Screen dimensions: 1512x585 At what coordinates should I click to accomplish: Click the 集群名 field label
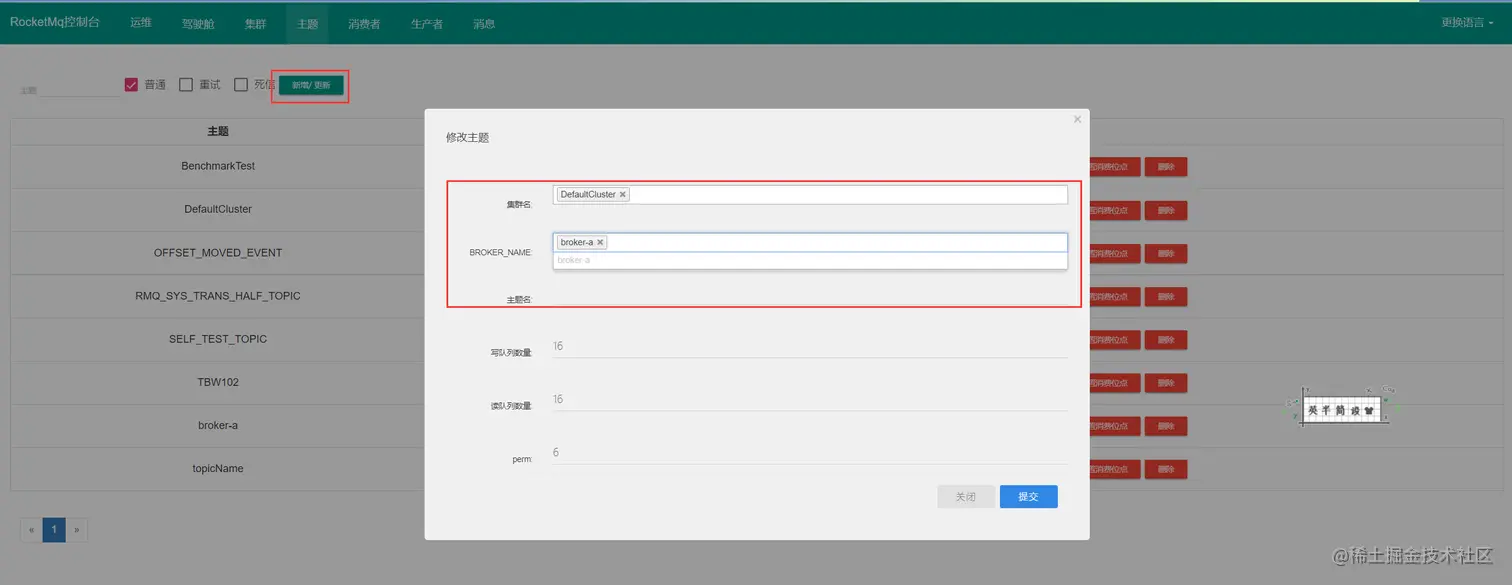tap(519, 205)
